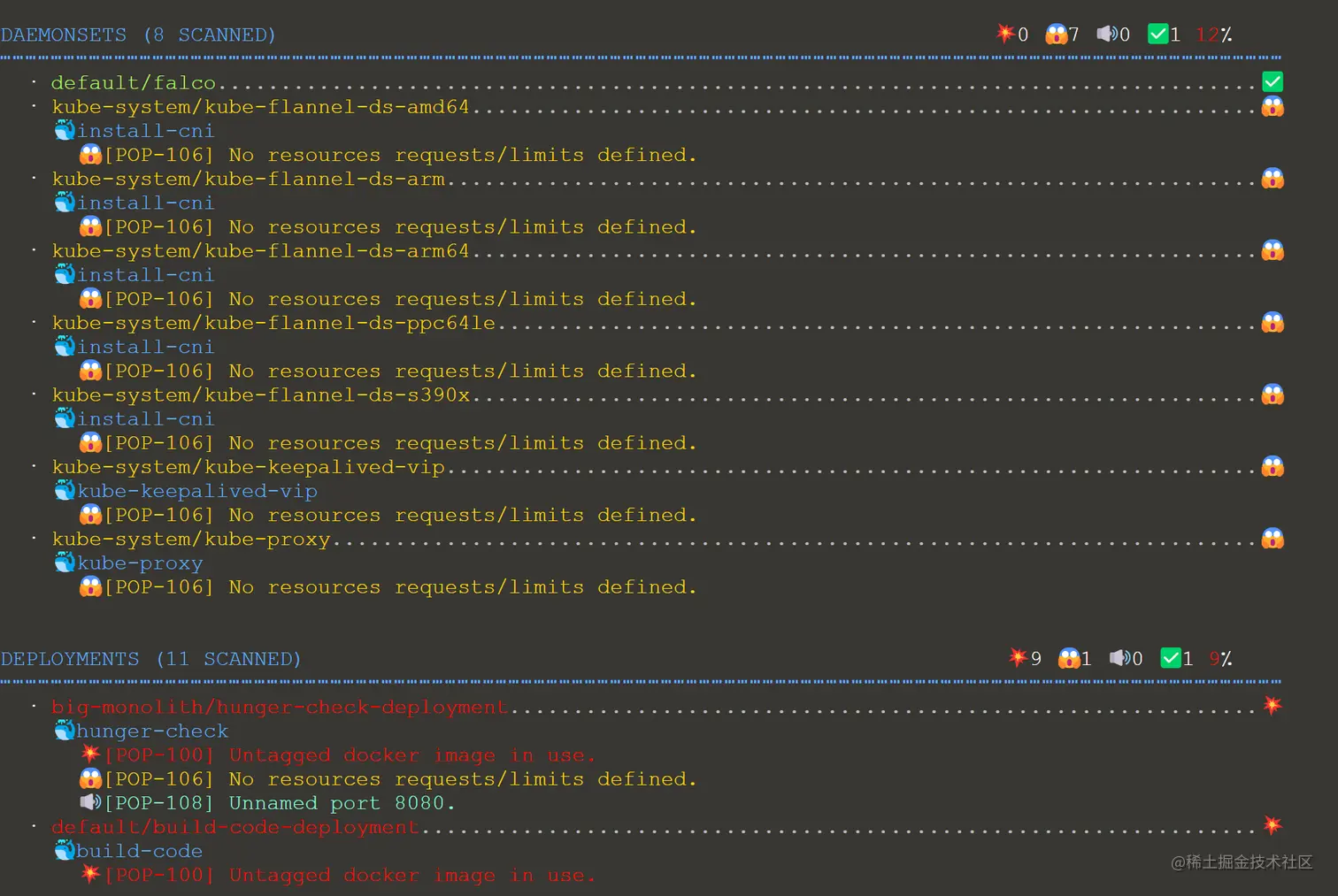This screenshot has height=896, width=1338.
Task: Click the info speaker icon in DaemonSets summary
Action: 1107,34
